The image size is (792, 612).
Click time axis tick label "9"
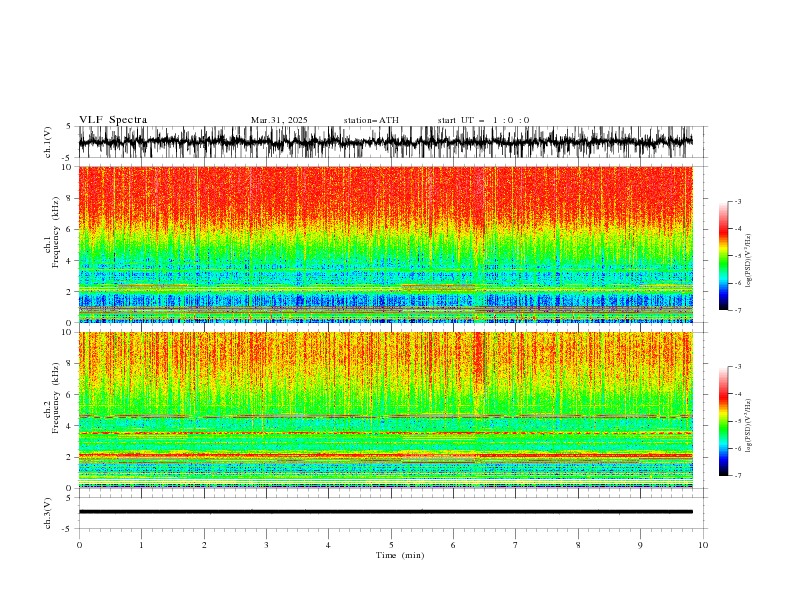point(640,545)
